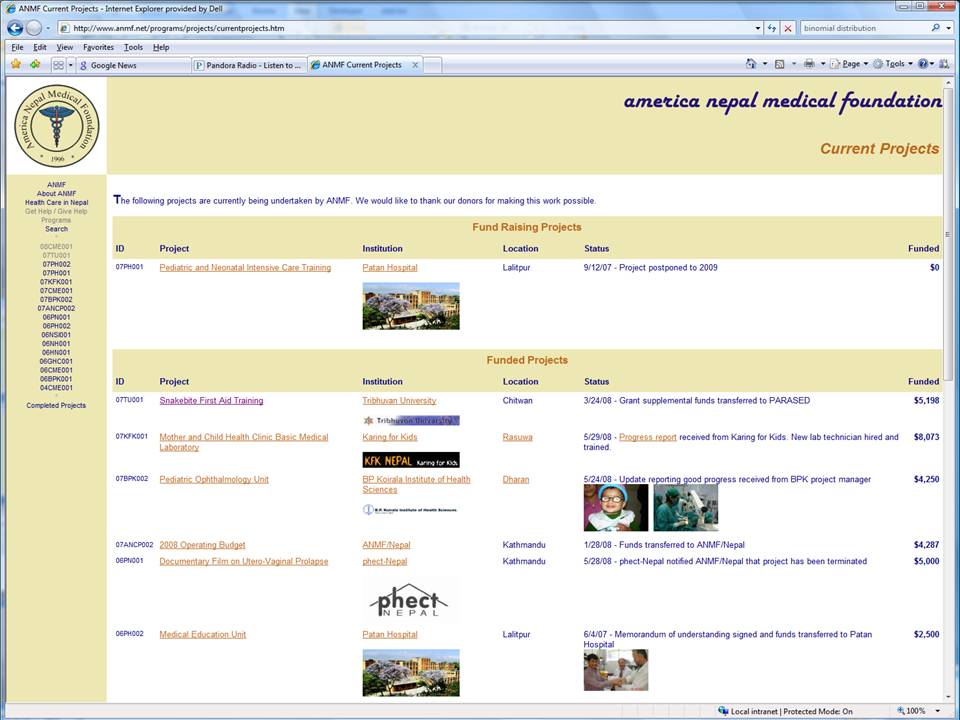The width and height of the screenshot is (960, 720).
Task: Click the Refresh page icon
Action: point(772,28)
